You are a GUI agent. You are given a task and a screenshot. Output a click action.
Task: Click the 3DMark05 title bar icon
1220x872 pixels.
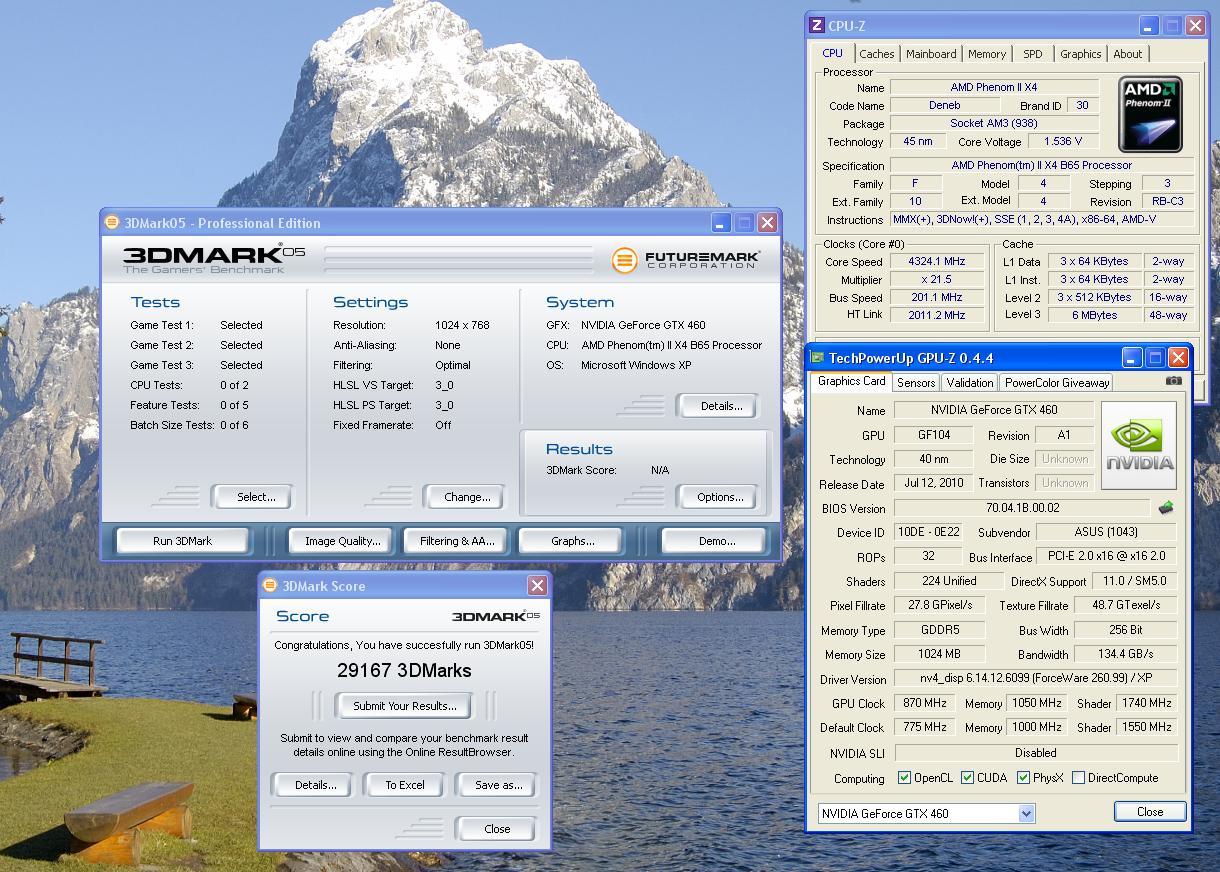pos(112,223)
